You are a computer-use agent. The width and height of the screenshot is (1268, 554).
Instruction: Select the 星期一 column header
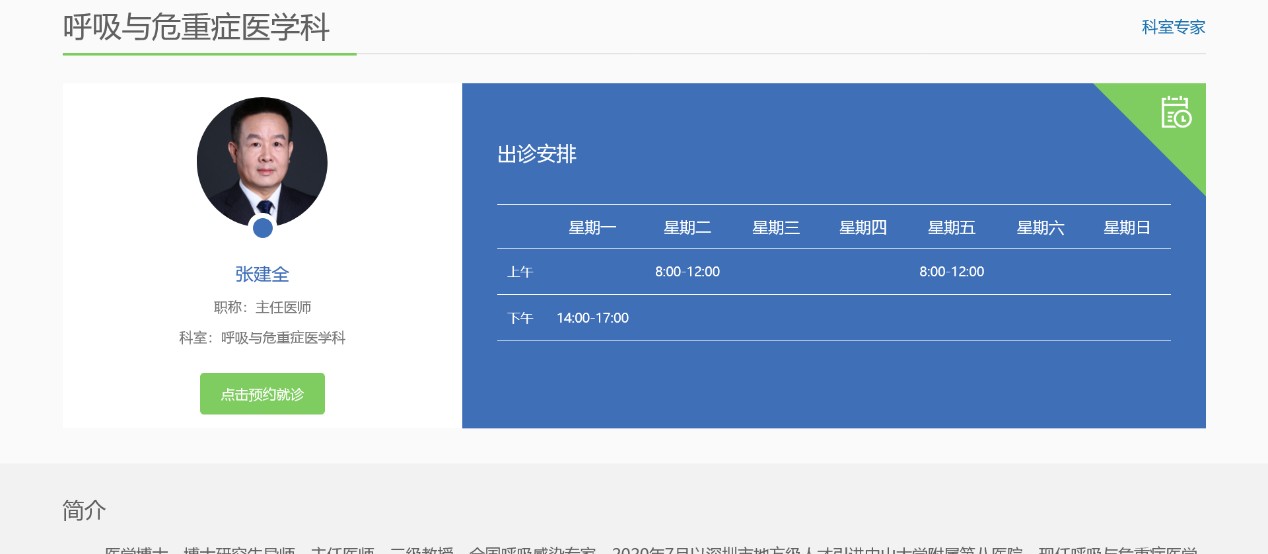click(592, 228)
